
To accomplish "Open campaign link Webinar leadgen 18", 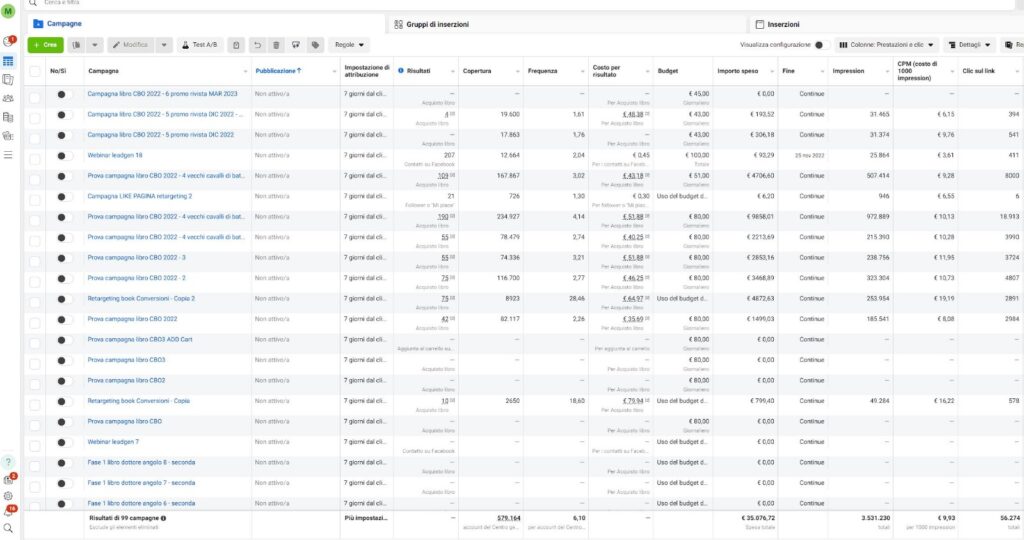I will (115, 155).
